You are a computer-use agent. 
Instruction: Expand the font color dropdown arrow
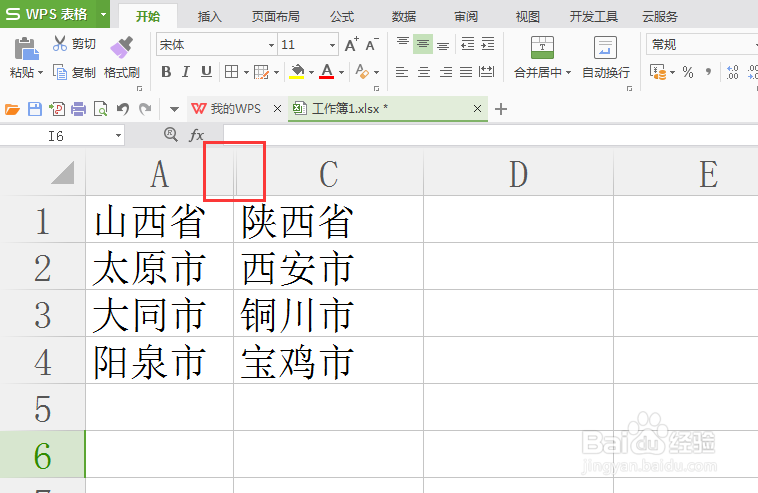pyautogui.click(x=341, y=72)
